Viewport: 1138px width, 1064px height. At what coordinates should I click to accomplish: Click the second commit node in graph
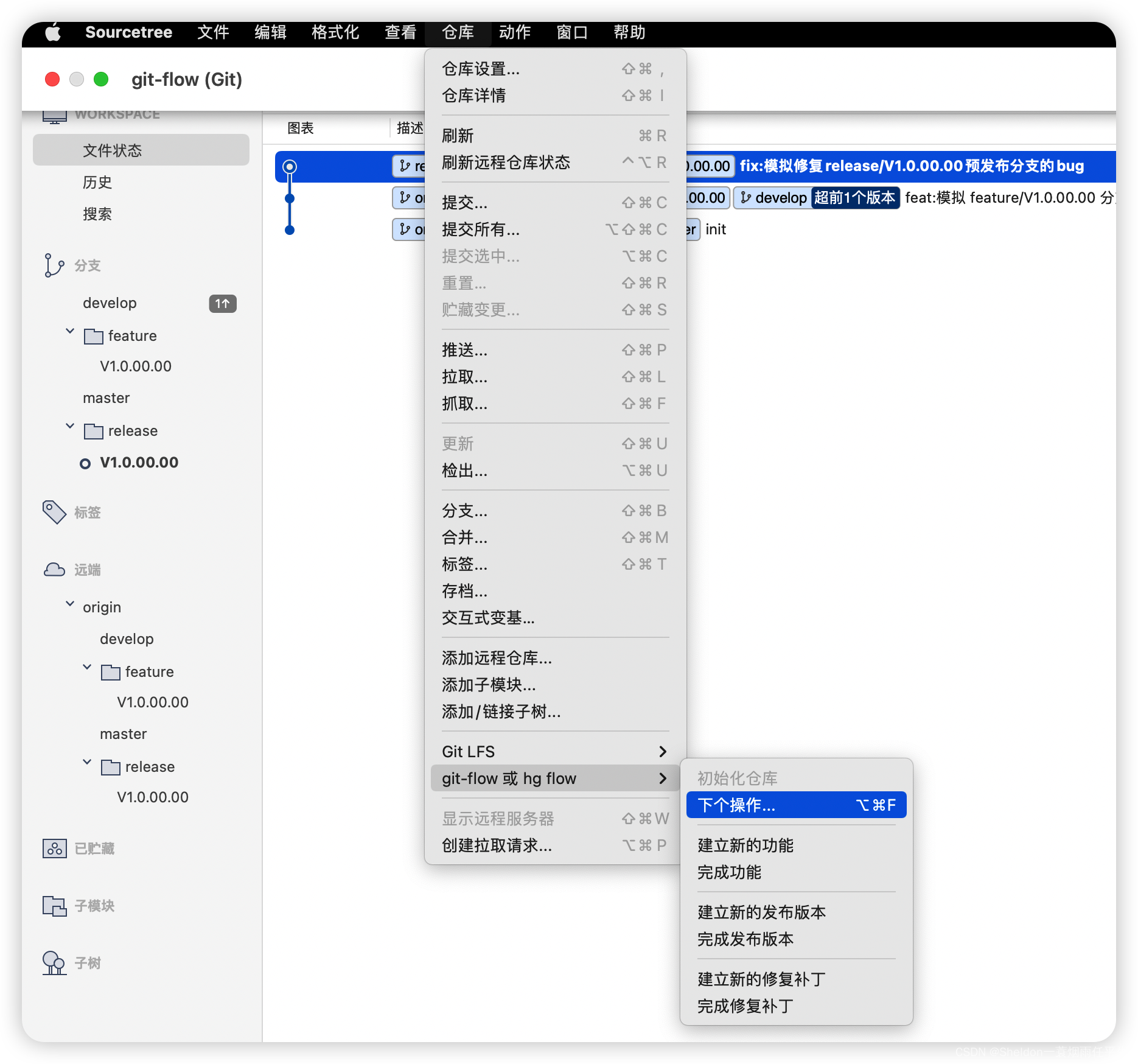click(x=290, y=198)
